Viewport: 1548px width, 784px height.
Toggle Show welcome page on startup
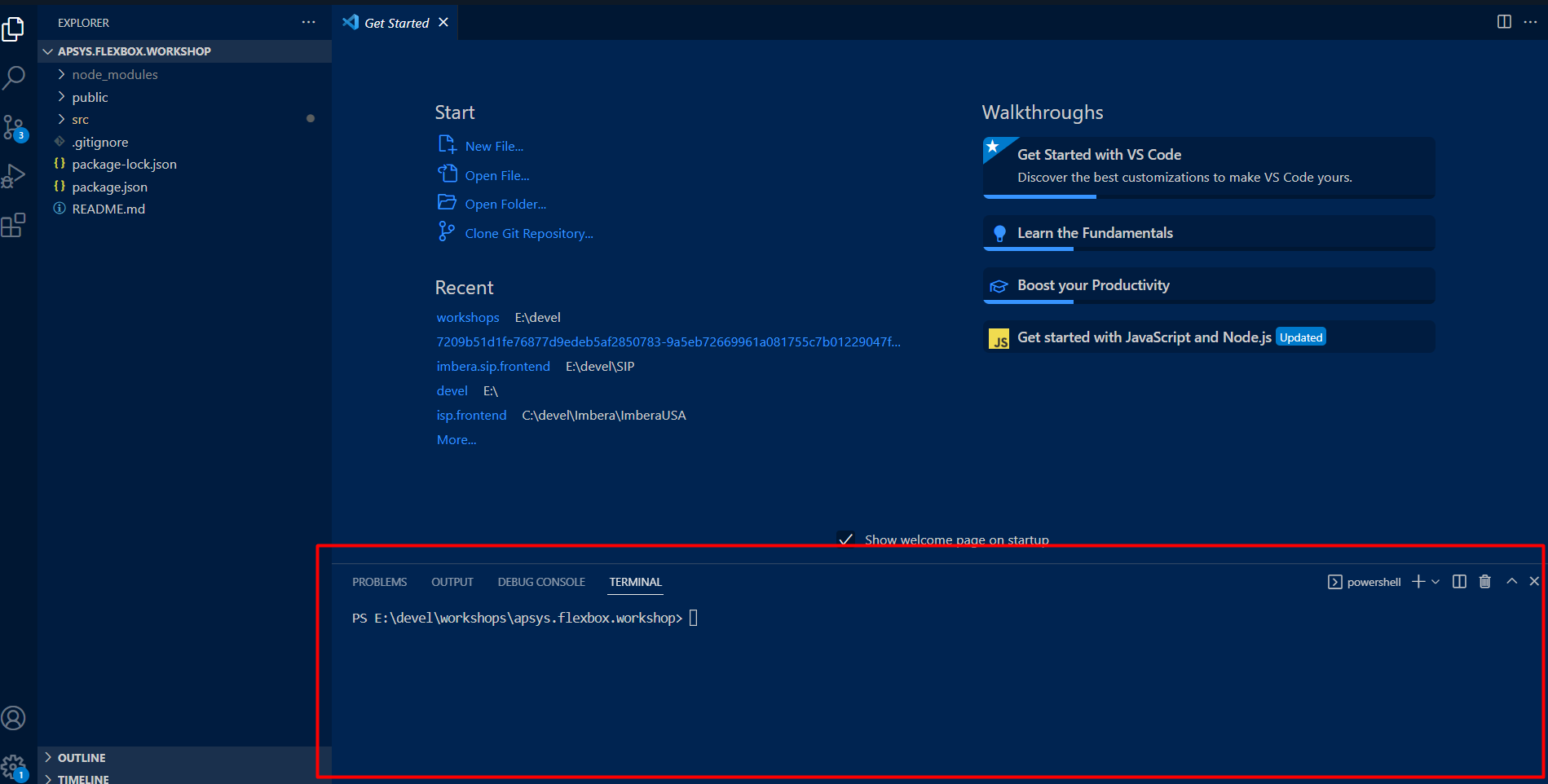846,540
